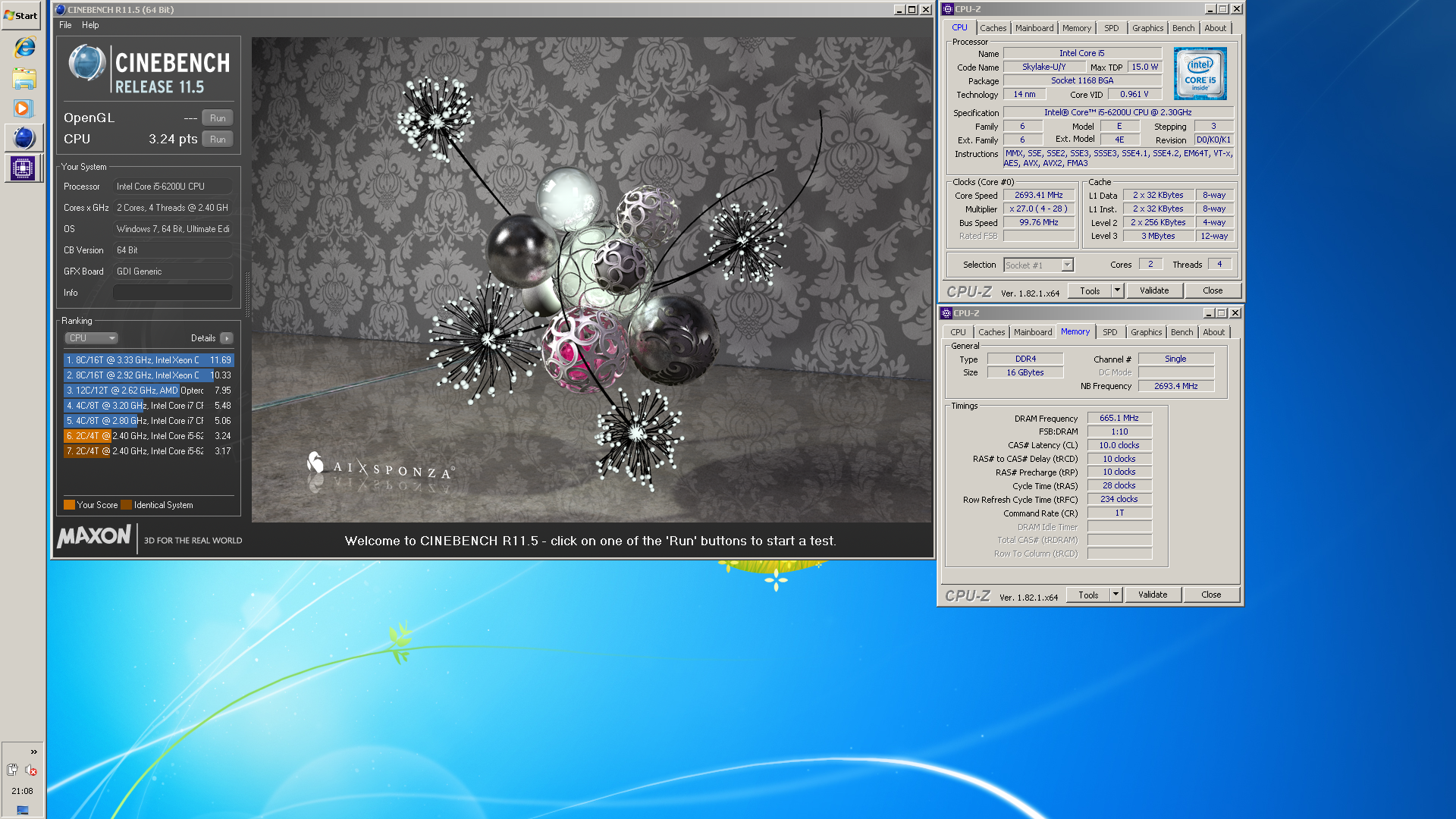Open the CPU ranking type dropdown
Viewport: 1456px width, 819px height.
pyautogui.click(x=91, y=338)
